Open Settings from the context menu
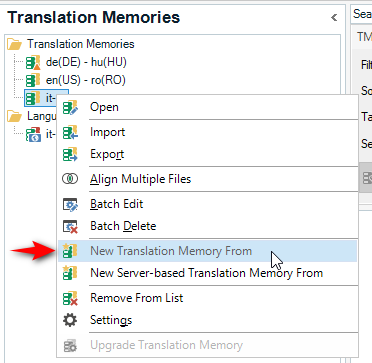Viewport: 372px width, 363px height. coord(207,320)
